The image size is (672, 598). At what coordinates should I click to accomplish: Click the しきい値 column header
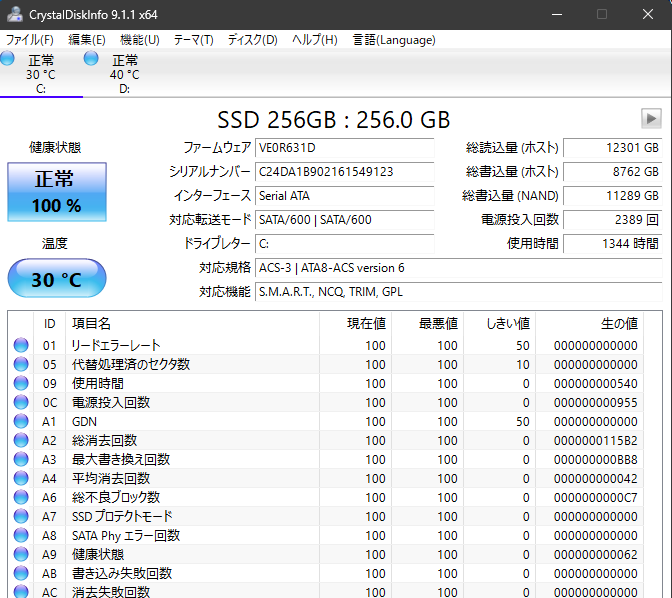[499, 324]
